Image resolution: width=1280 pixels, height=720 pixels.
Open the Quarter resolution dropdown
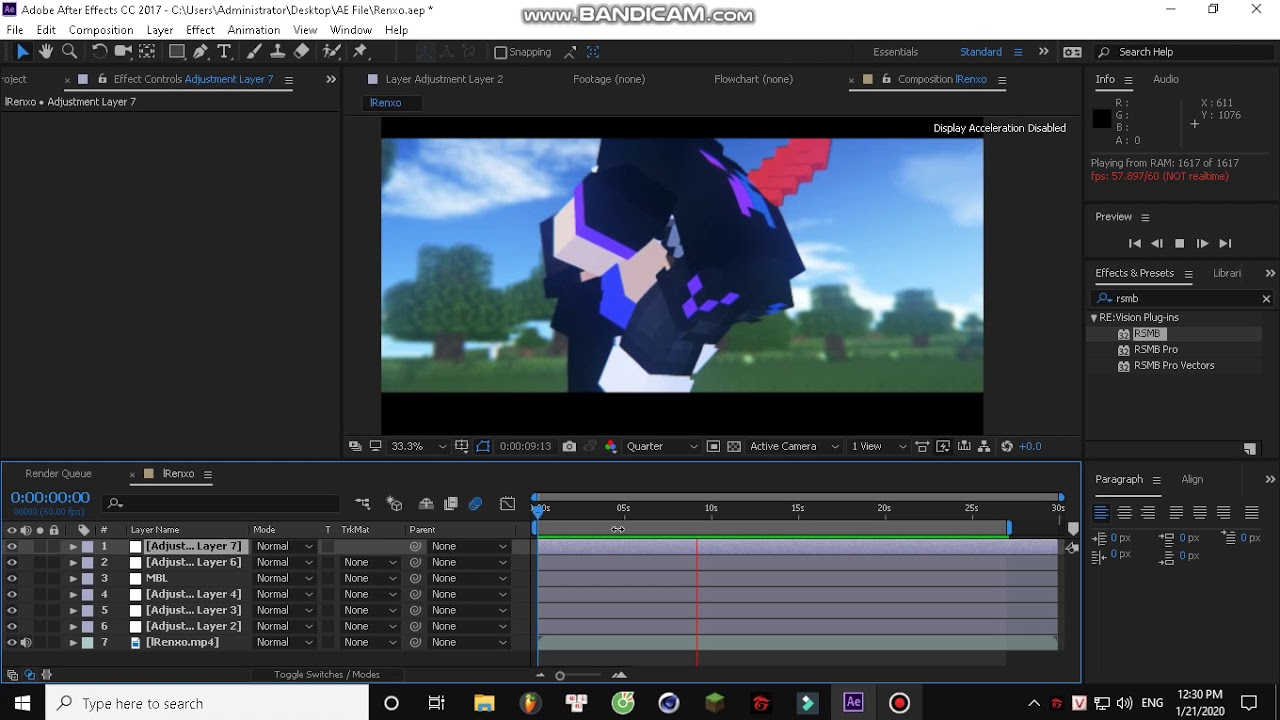[x=662, y=447]
